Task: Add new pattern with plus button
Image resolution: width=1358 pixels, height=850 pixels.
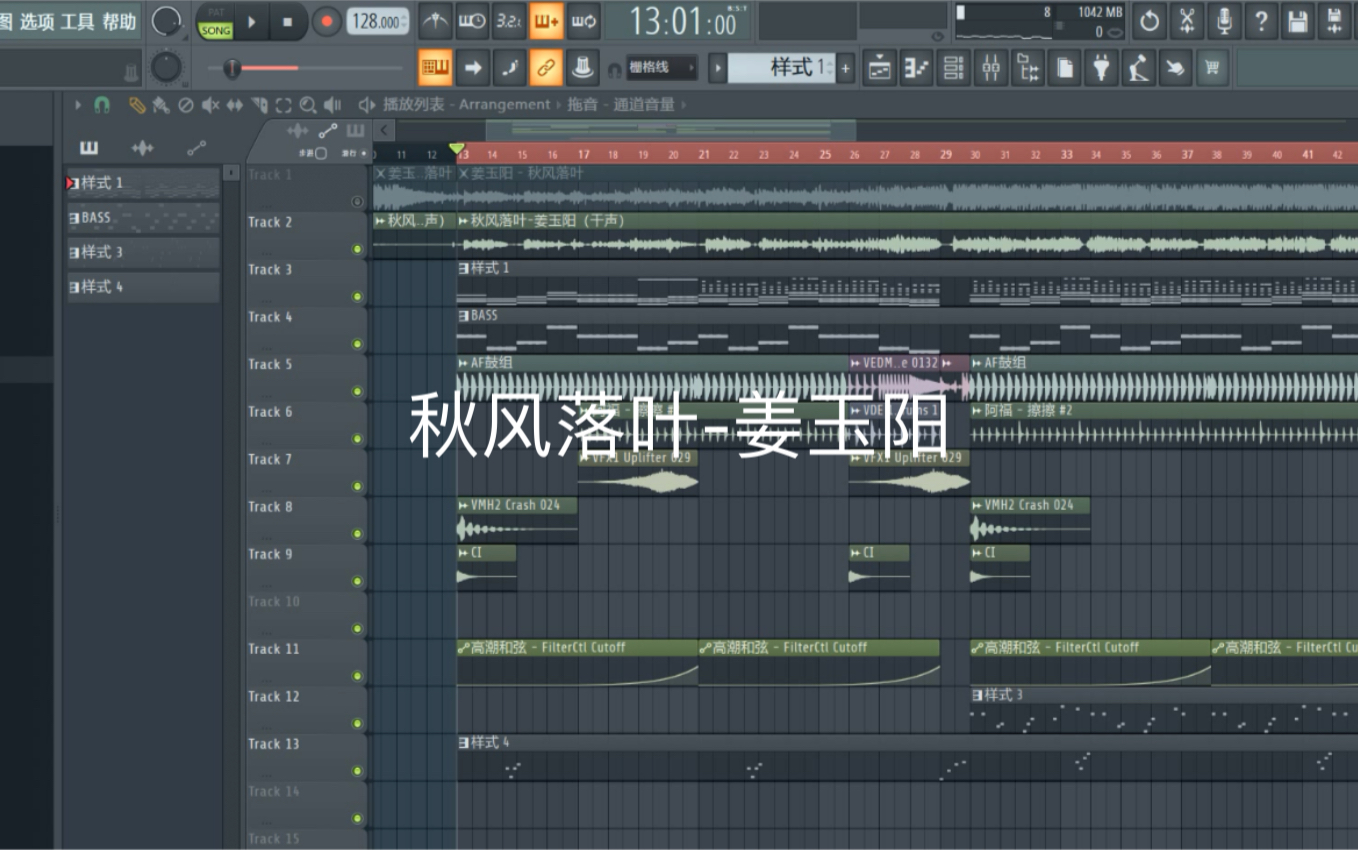Action: click(846, 68)
